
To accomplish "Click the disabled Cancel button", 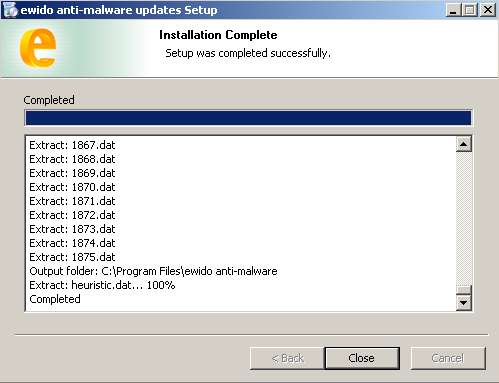I will click(448, 358).
